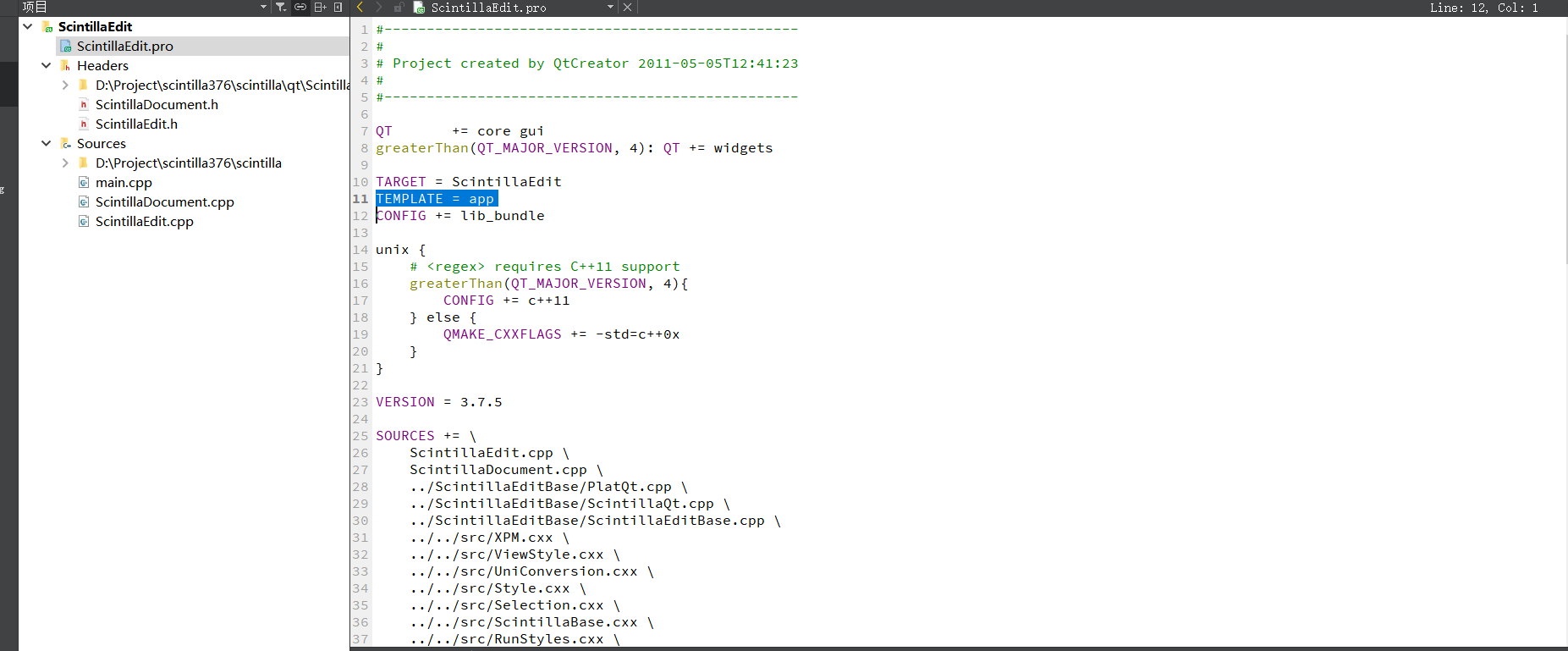Open the project tree filter menu
The image size is (1568, 651).
(281, 7)
